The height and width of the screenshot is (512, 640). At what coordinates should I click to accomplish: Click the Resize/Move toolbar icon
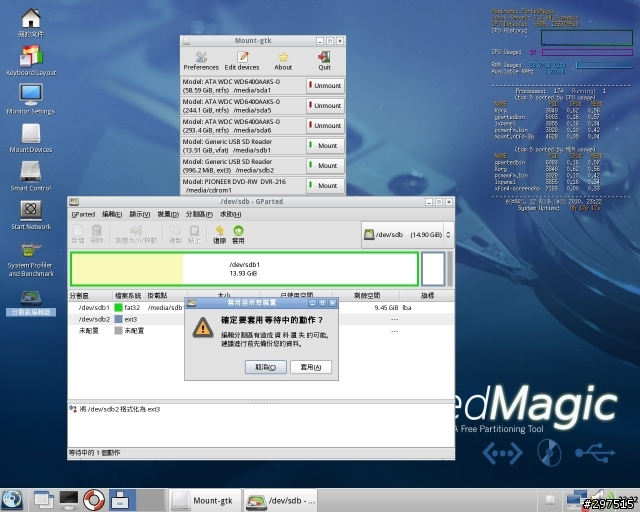point(136,234)
